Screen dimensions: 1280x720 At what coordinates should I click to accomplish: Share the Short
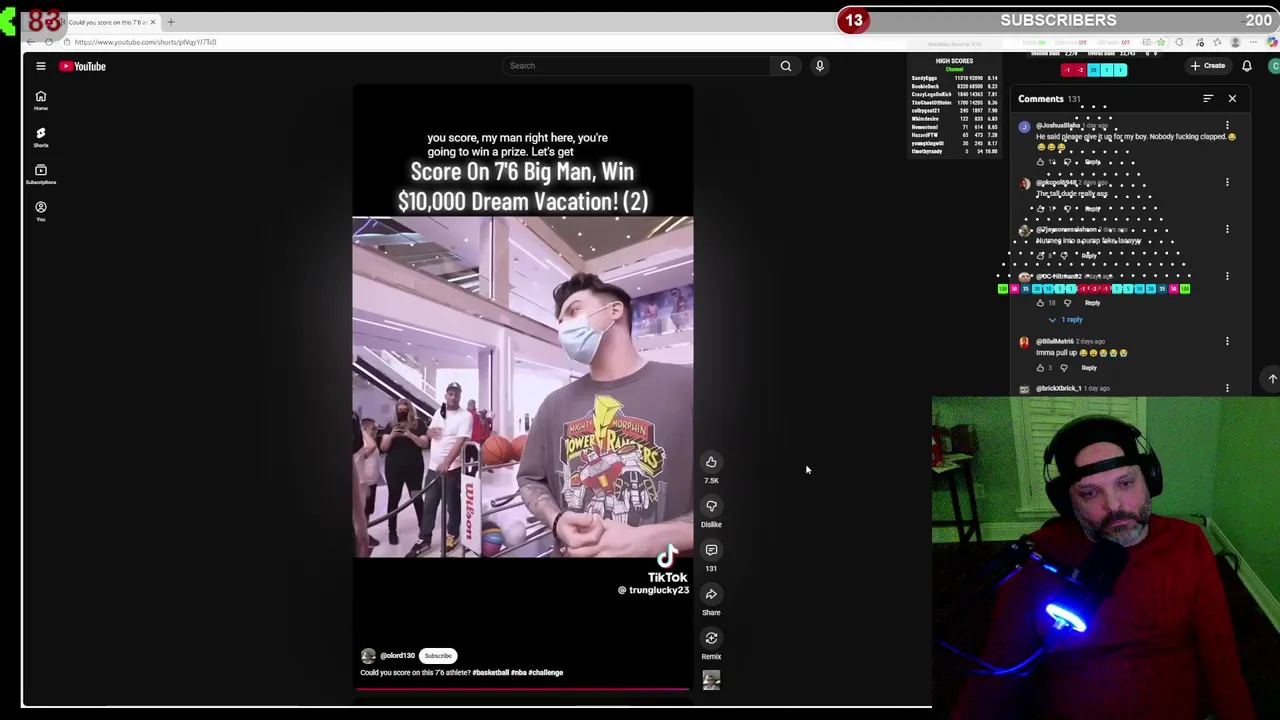[711, 594]
